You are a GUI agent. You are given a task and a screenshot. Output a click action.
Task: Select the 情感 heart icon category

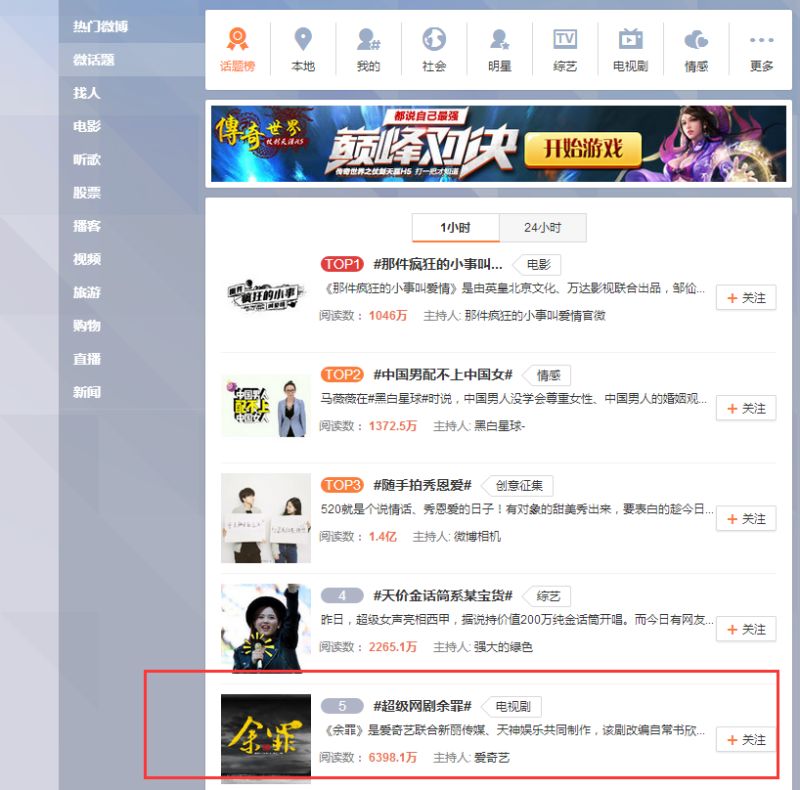(x=696, y=50)
